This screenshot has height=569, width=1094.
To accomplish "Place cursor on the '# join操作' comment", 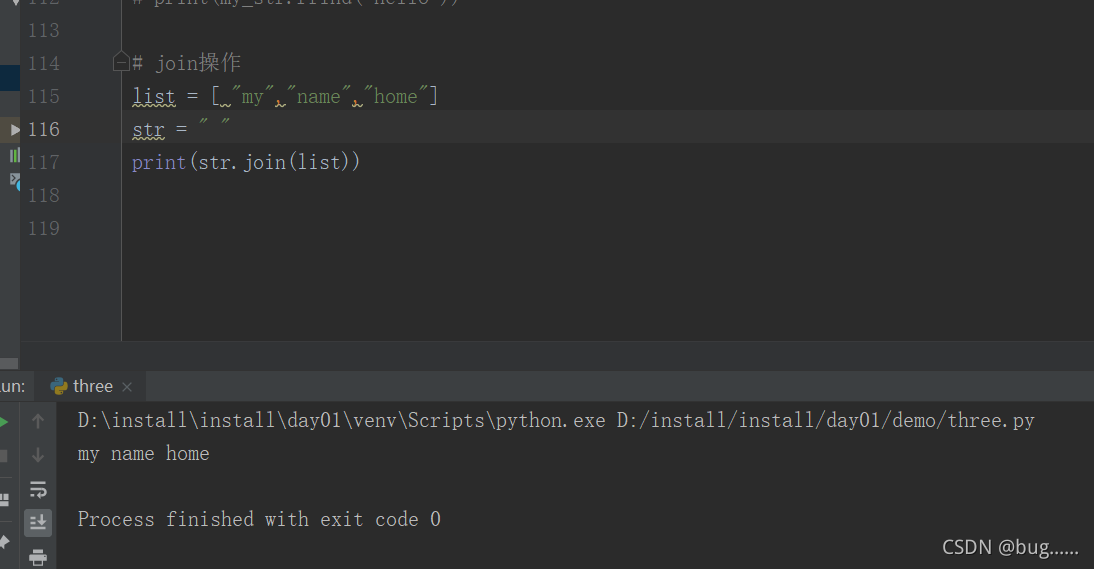I will click(x=186, y=63).
